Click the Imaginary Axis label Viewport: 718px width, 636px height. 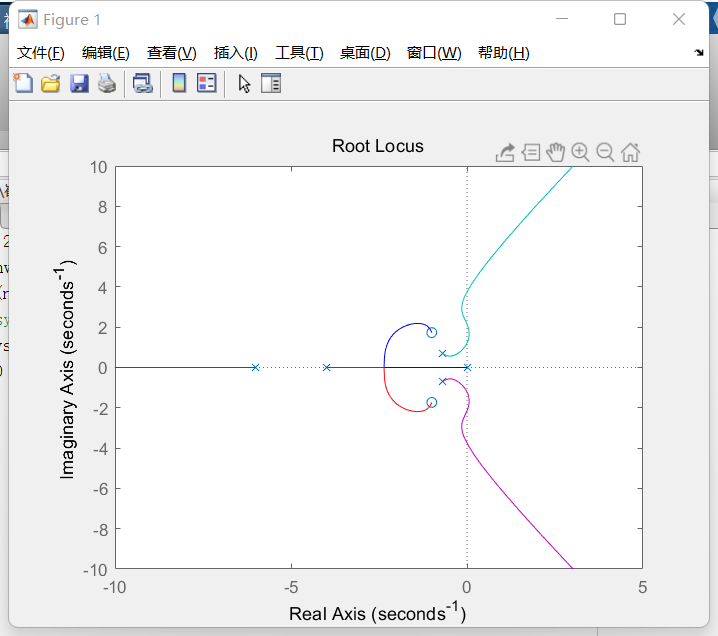point(65,369)
